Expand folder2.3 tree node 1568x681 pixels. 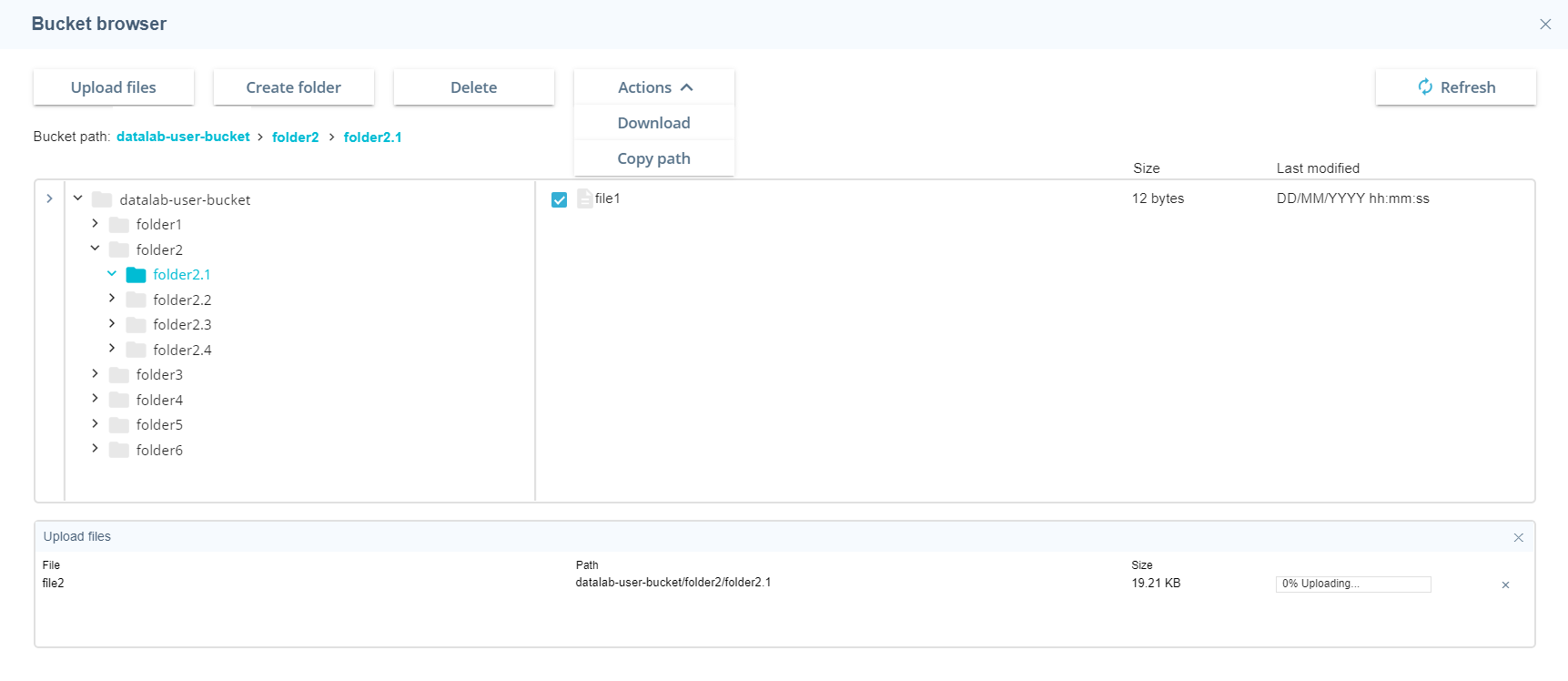click(x=112, y=323)
